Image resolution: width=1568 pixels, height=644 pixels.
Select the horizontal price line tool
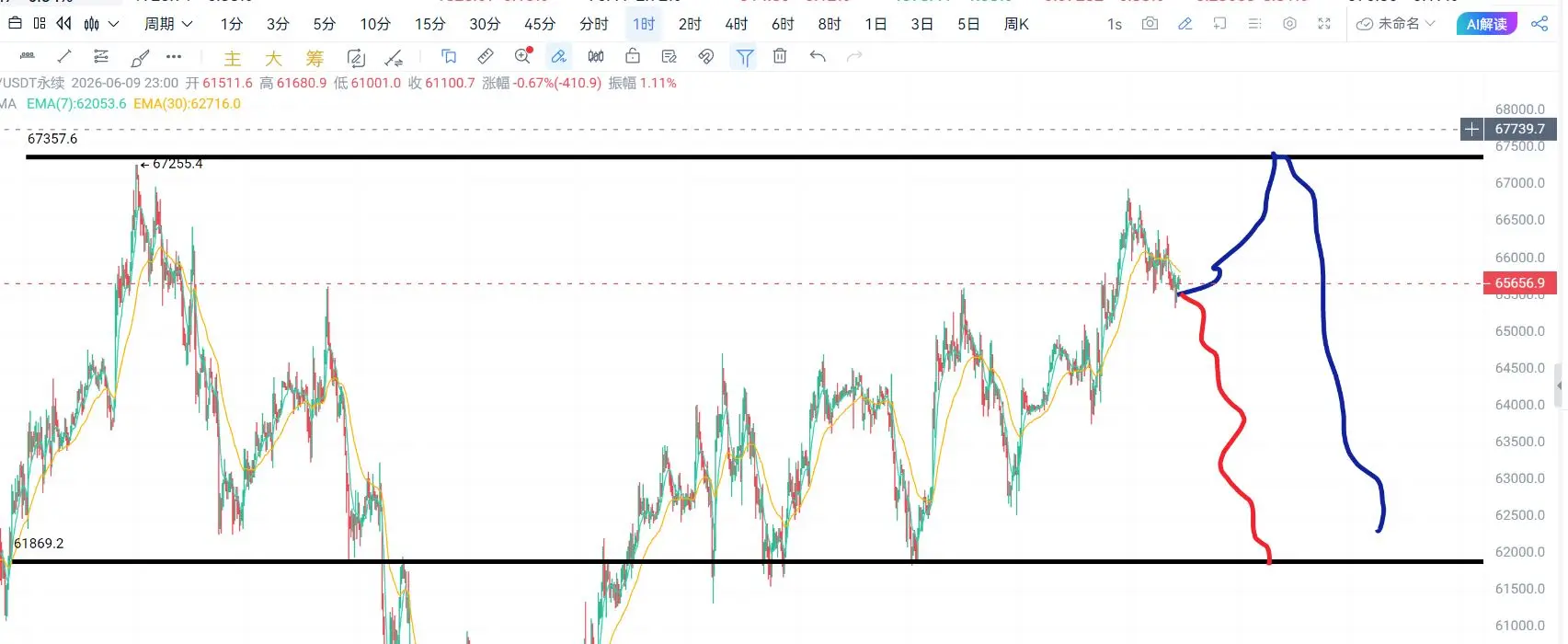(x=27, y=56)
